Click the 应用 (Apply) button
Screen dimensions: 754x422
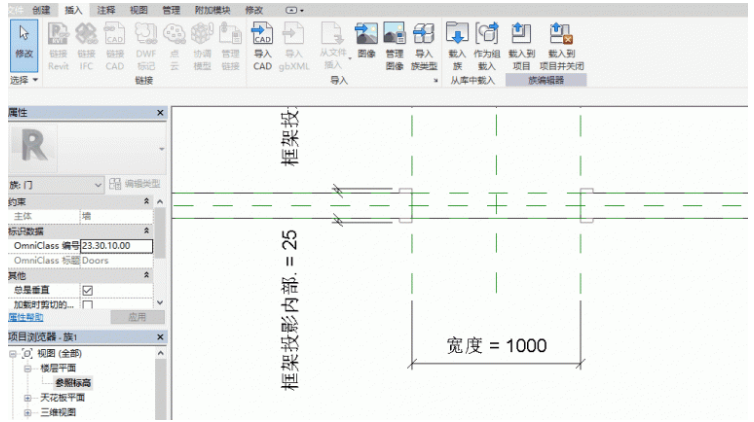point(137,317)
